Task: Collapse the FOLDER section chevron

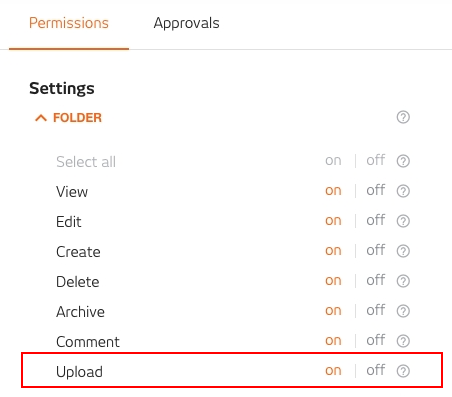Action: 41,118
